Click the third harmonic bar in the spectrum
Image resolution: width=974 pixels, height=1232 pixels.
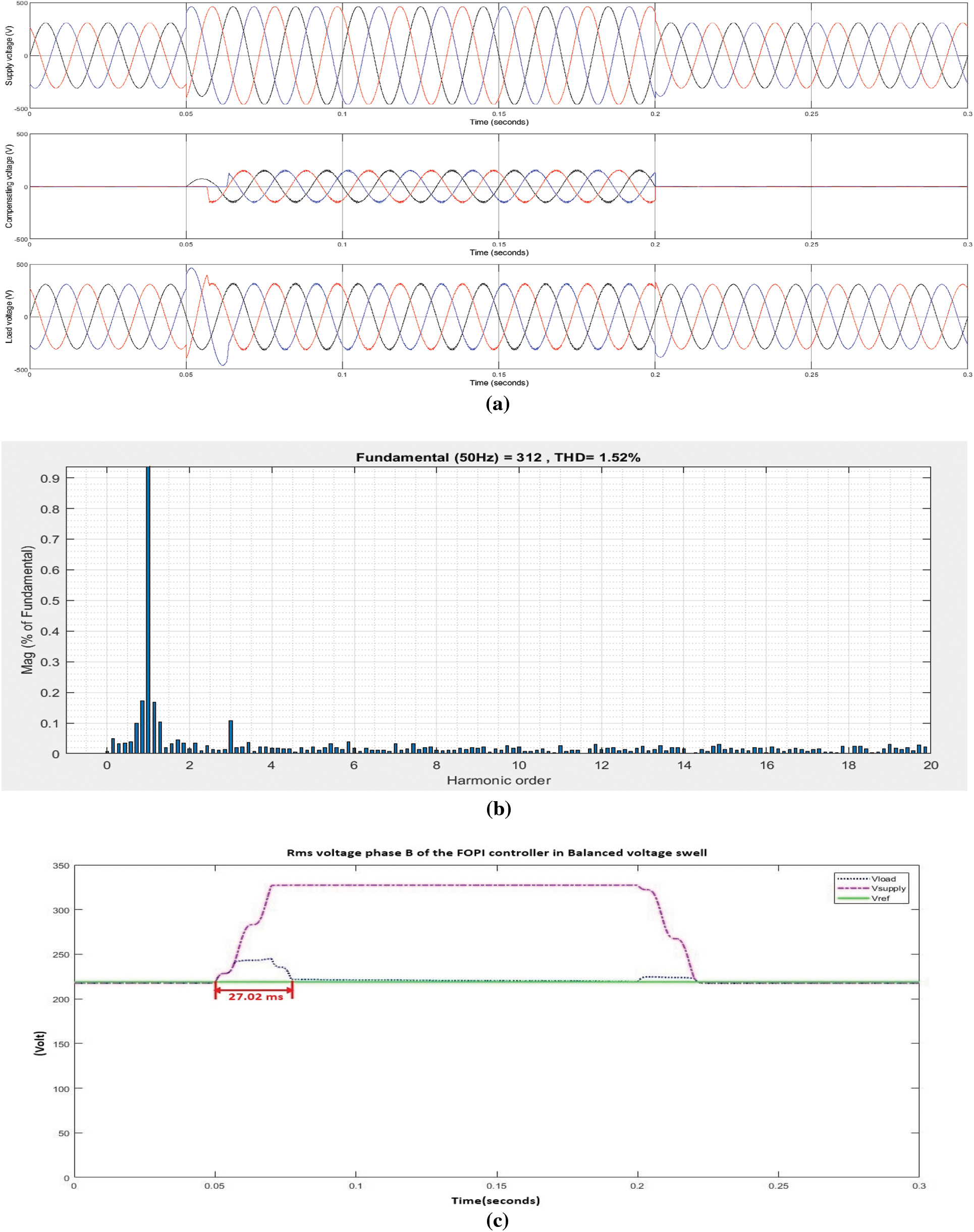[x=231, y=736]
